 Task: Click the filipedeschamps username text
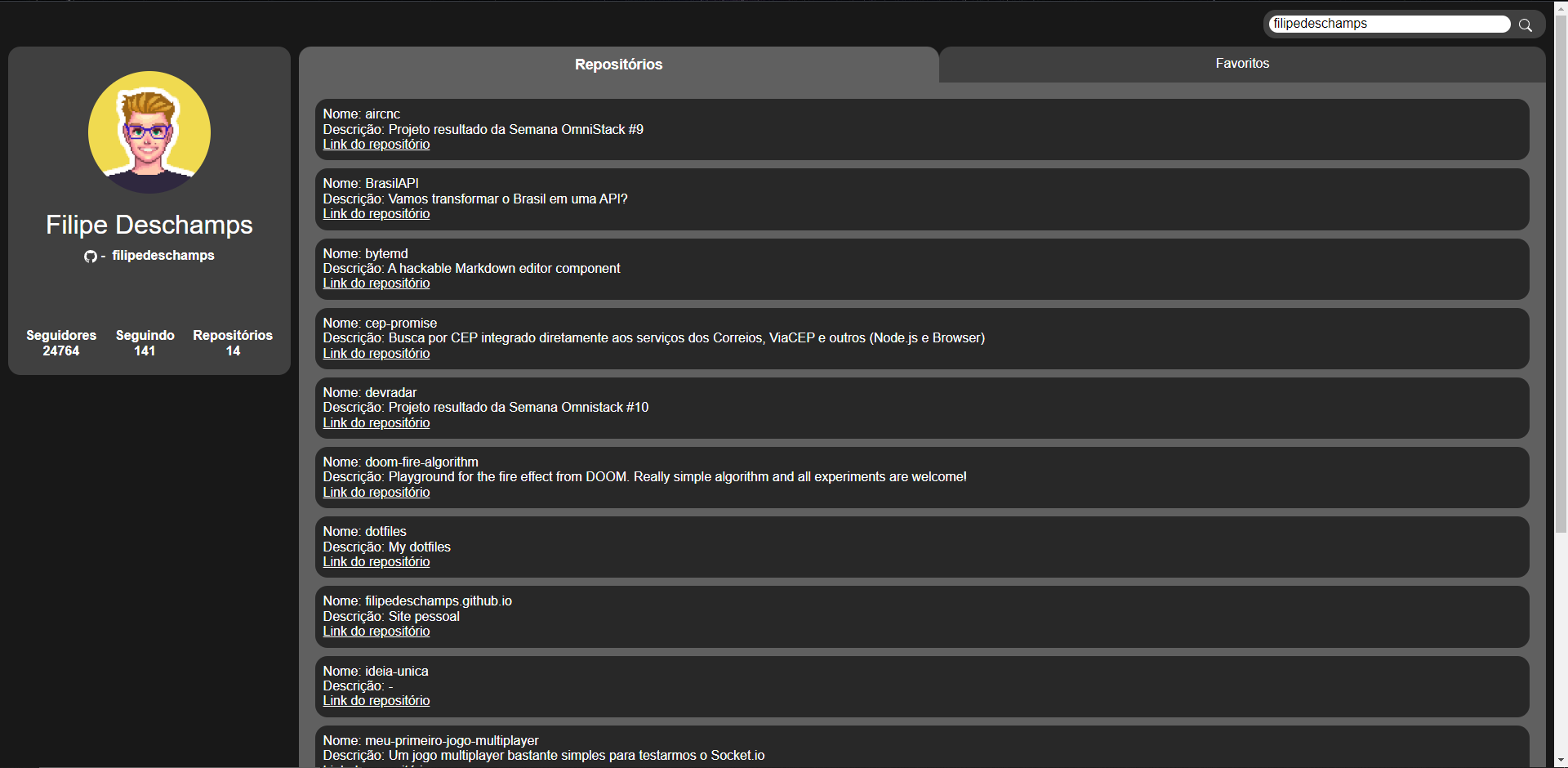coord(163,256)
